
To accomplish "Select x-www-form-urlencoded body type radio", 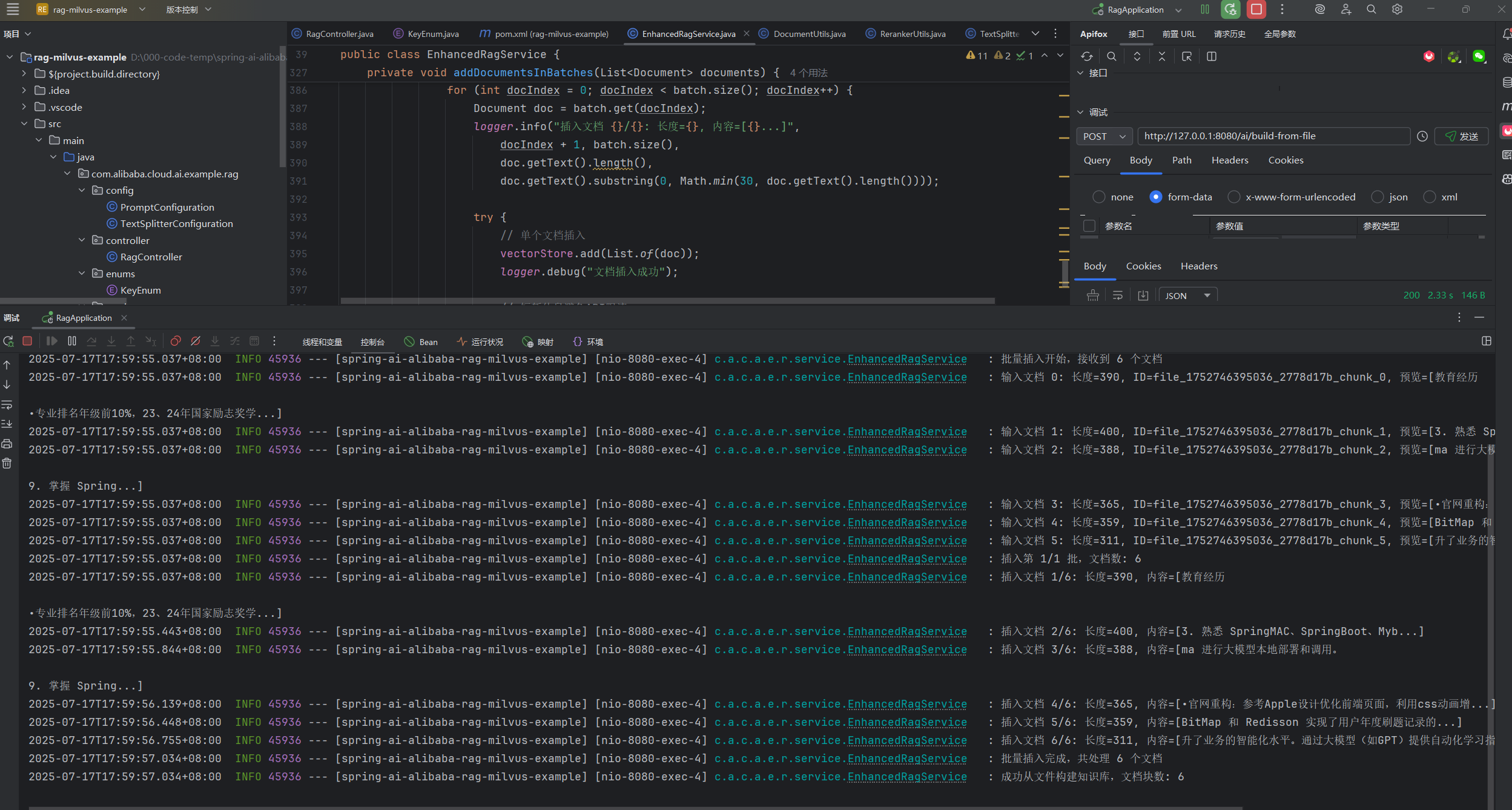I will (x=1233, y=197).
